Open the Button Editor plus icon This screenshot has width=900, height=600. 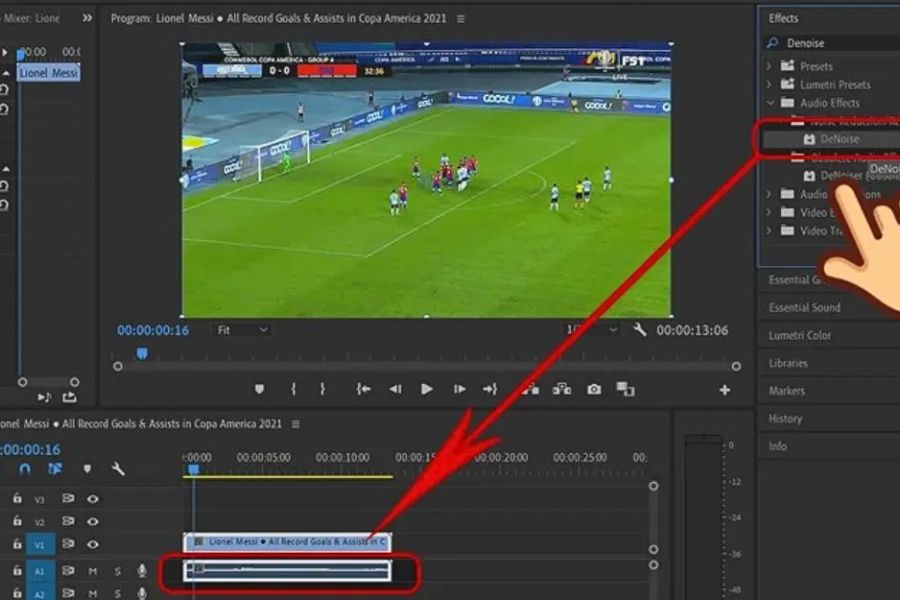tap(725, 389)
